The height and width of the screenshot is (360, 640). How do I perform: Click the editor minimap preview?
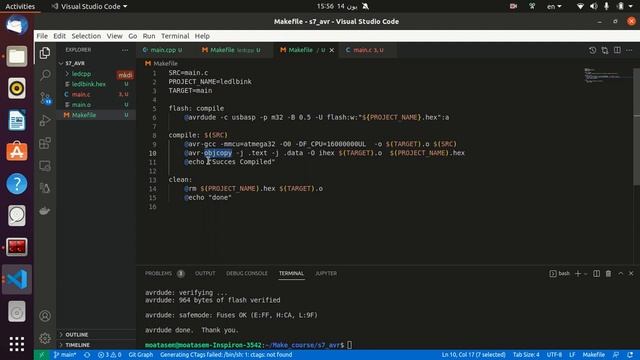[607, 76]
